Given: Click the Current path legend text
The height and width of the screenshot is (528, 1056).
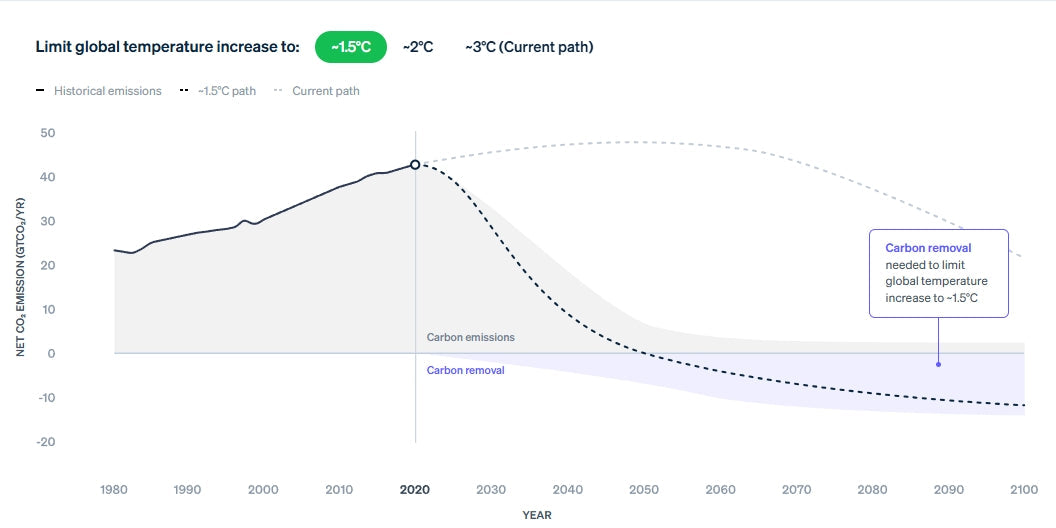Looking at the screenshot, I should 326,91.
